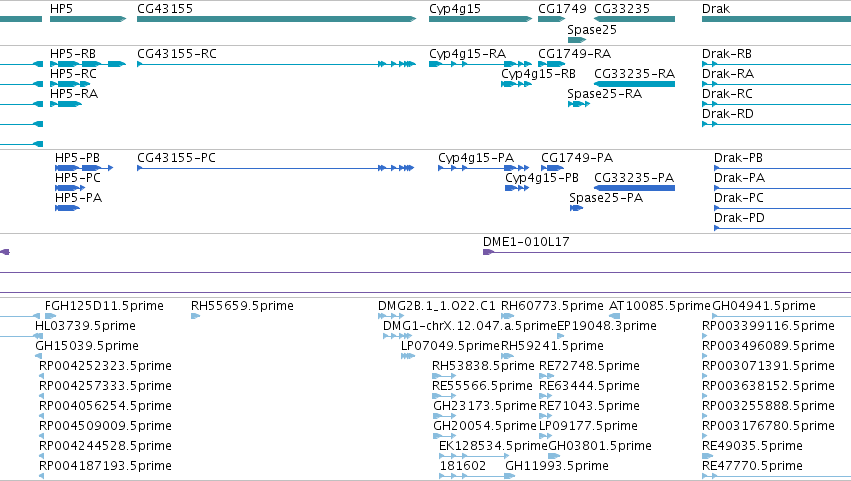Select protein Cyp4g15-PB label

click(x=542, y=178)
